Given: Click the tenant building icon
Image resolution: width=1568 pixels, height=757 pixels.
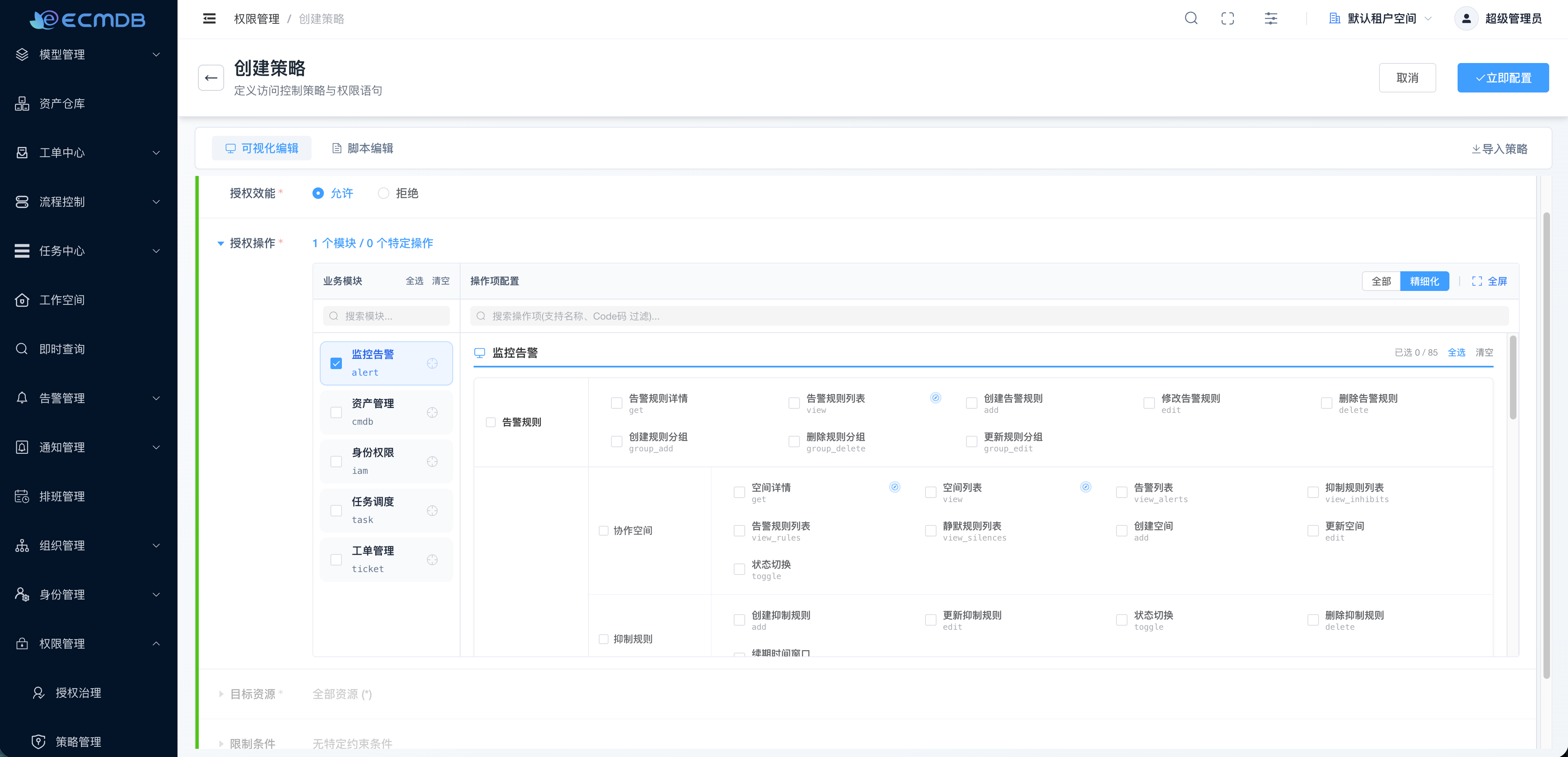Looking at the screenshot, I should (x=1334, y=19).
